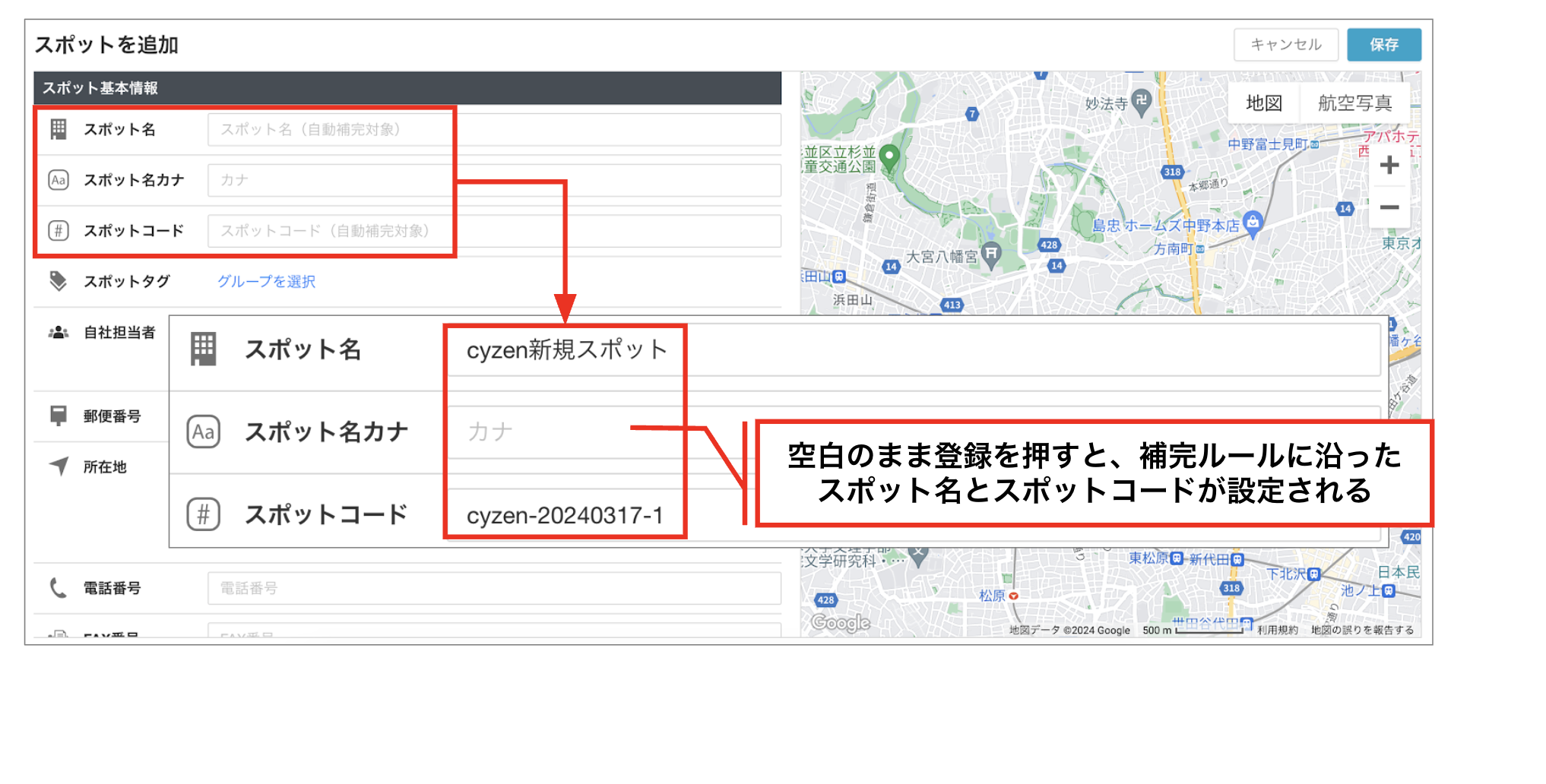Click the phone icon beside 電話番号
Screen dimensions: 1546x784
59,588
